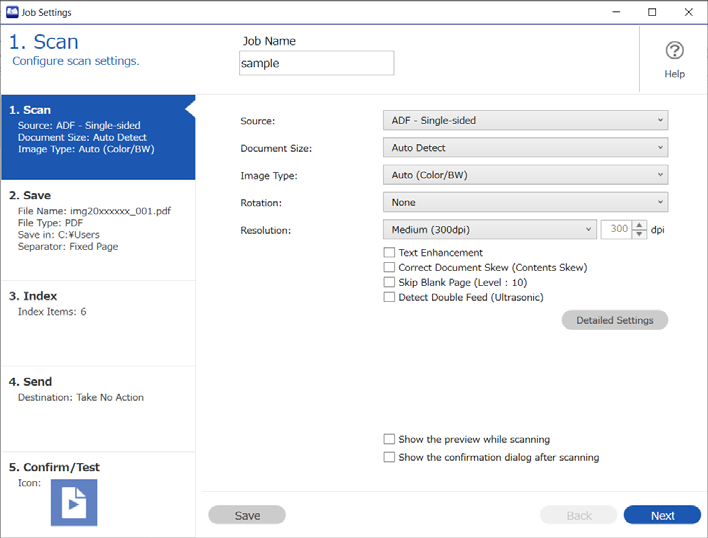Open the Help question mark icon
This screenshot has width=708, height=538.
tap(674, 51)
